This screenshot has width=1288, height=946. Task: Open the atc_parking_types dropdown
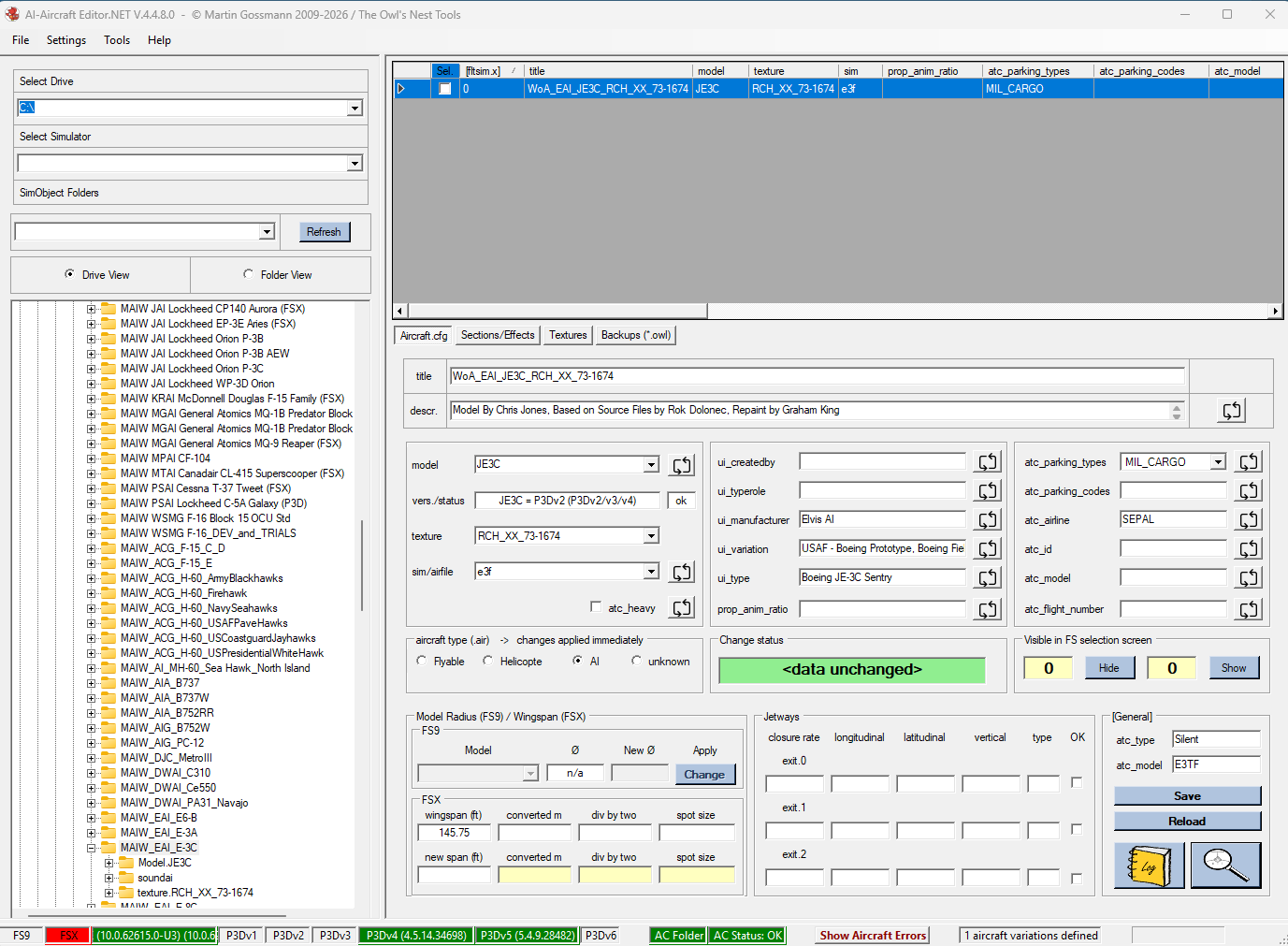coord(1218,462)
